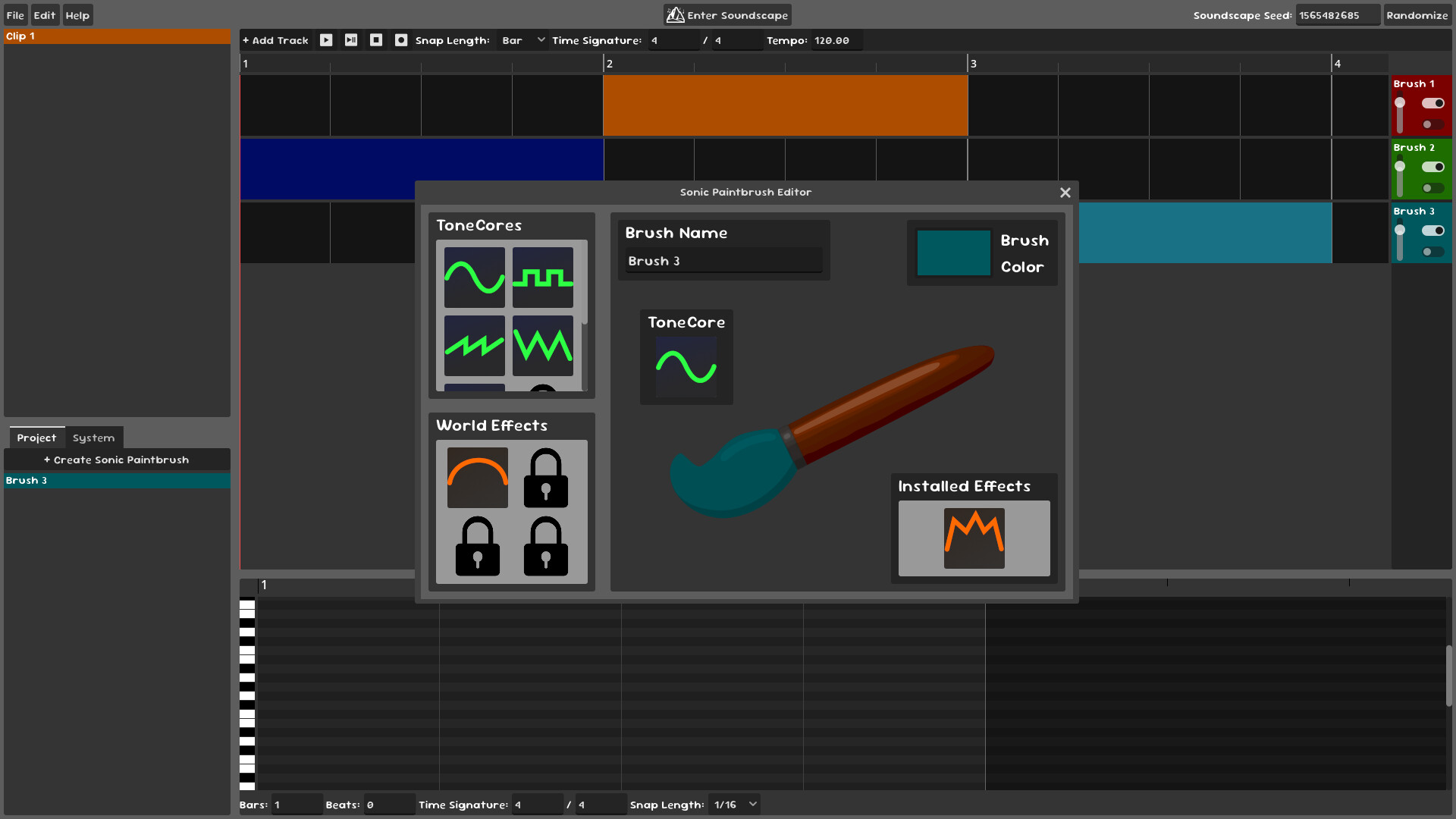Viewport: 1456px width, 819px height.
Task: Open the Snap Length dropdown
Action: point(522,40)
